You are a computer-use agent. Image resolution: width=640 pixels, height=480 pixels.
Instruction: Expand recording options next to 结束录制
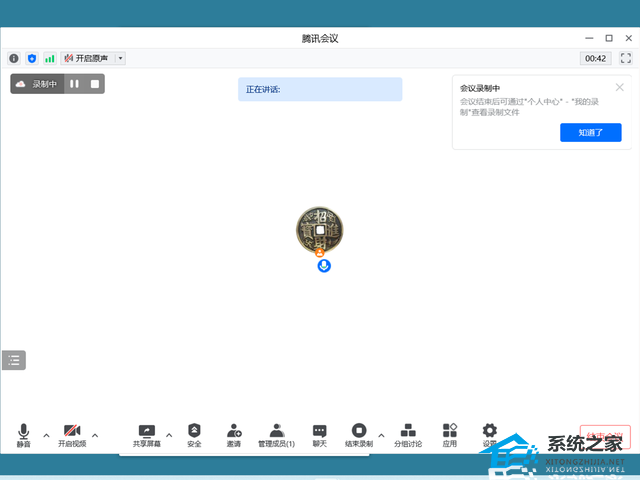pos(381,436)
